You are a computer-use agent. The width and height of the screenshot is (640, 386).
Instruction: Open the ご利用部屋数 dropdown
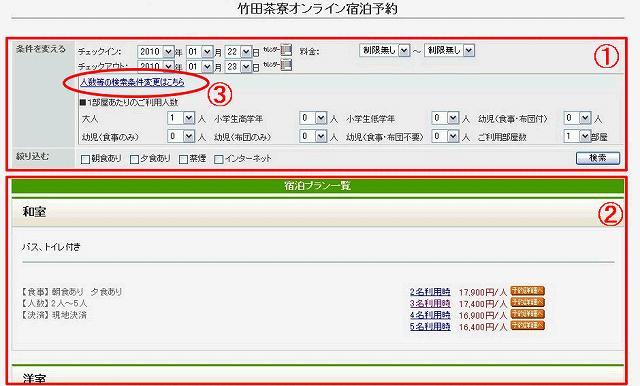point(578,136)
